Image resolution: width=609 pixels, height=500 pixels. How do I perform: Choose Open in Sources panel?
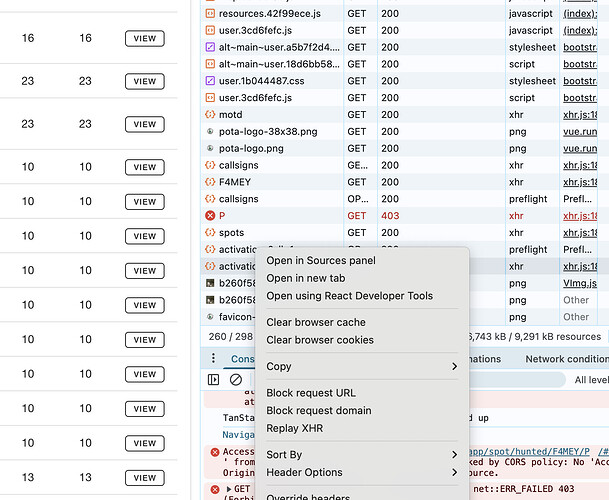(x=320, y=261)
